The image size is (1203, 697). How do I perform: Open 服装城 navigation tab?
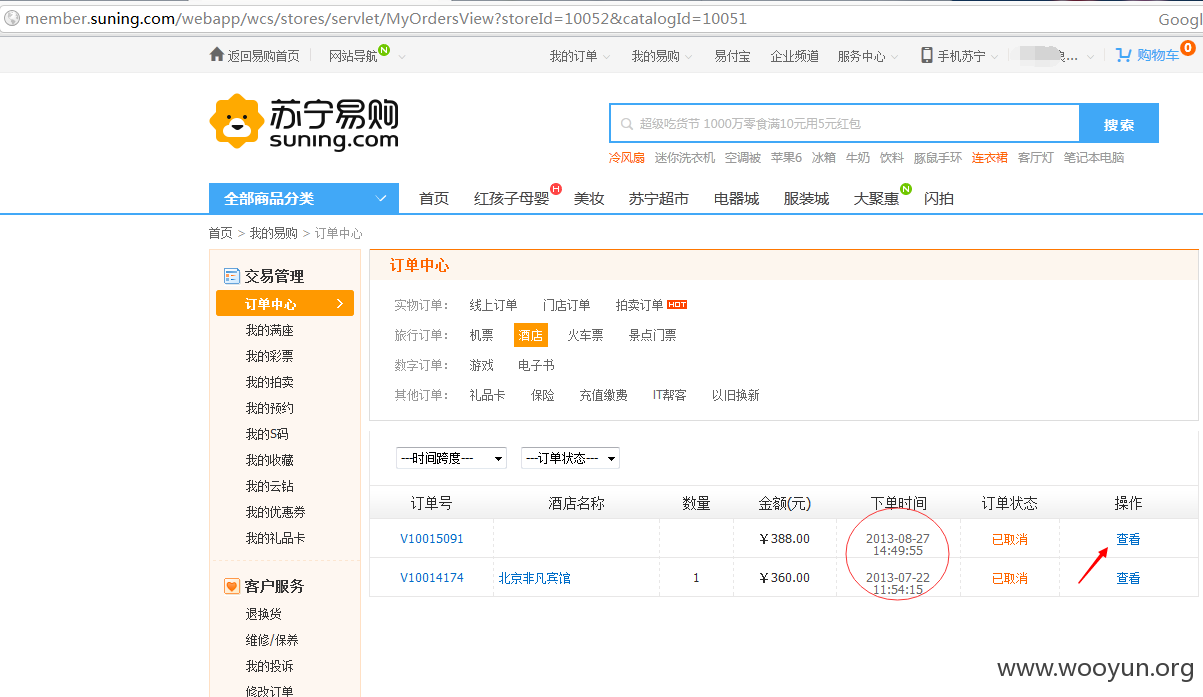point(806,198)
